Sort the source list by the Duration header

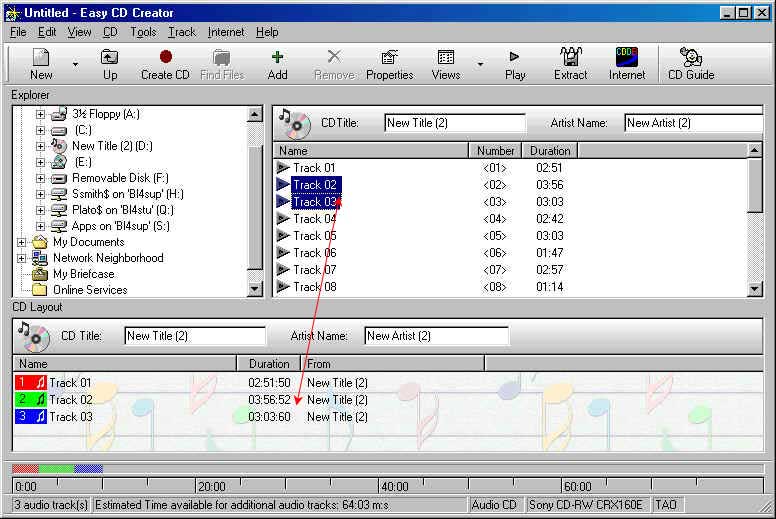click(550, 151)
